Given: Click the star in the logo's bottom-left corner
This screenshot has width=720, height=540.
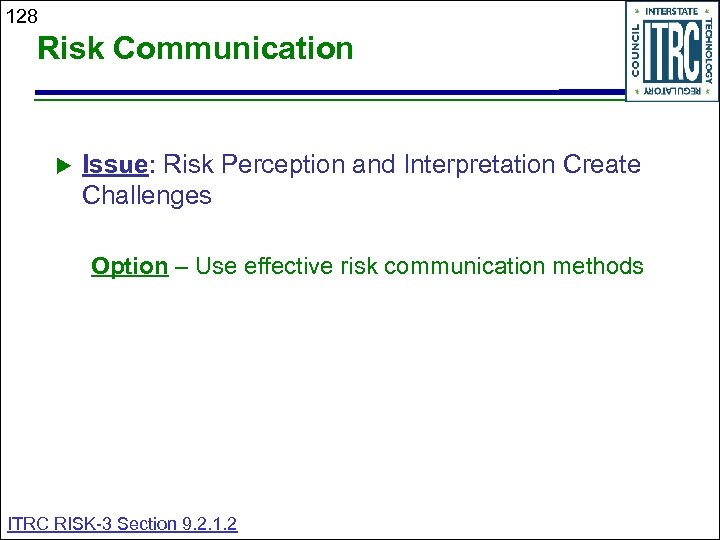Looking at the screenshot, I should pos(636,91).
